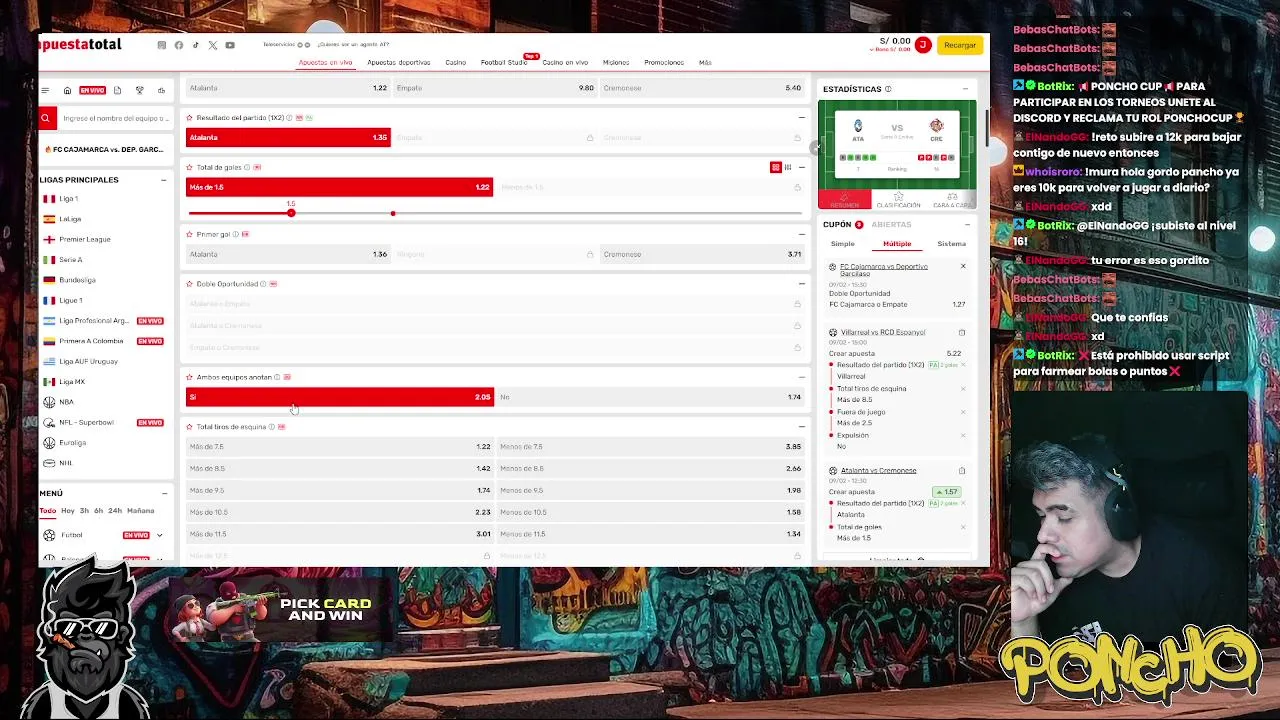The height and width of the screenshot is (720, 1280).
Task: Show info for Ambos equipos anotan market
Action: (x=277, y=377)
